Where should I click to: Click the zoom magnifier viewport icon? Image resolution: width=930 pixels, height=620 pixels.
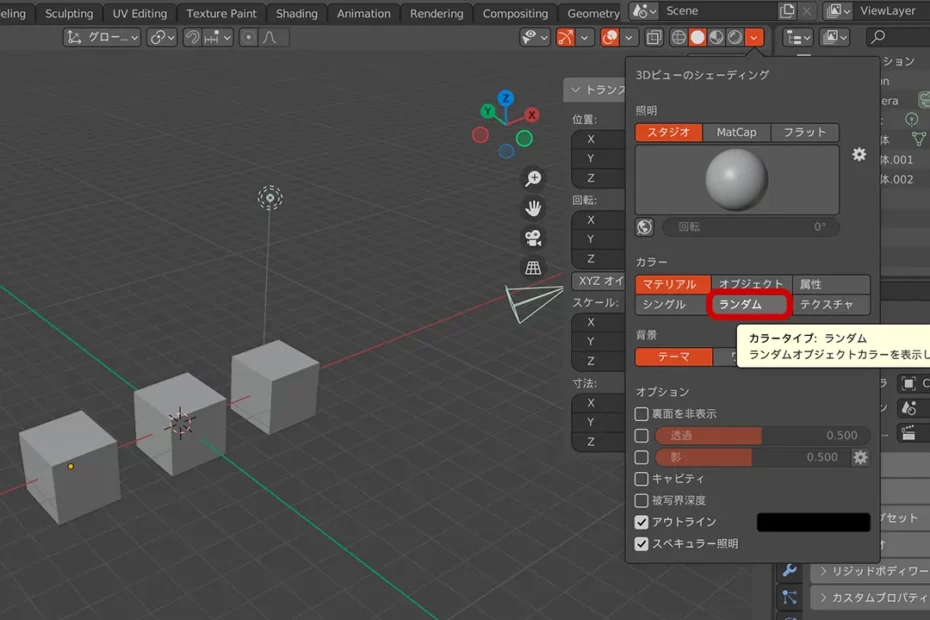click(x=533, y=178)
